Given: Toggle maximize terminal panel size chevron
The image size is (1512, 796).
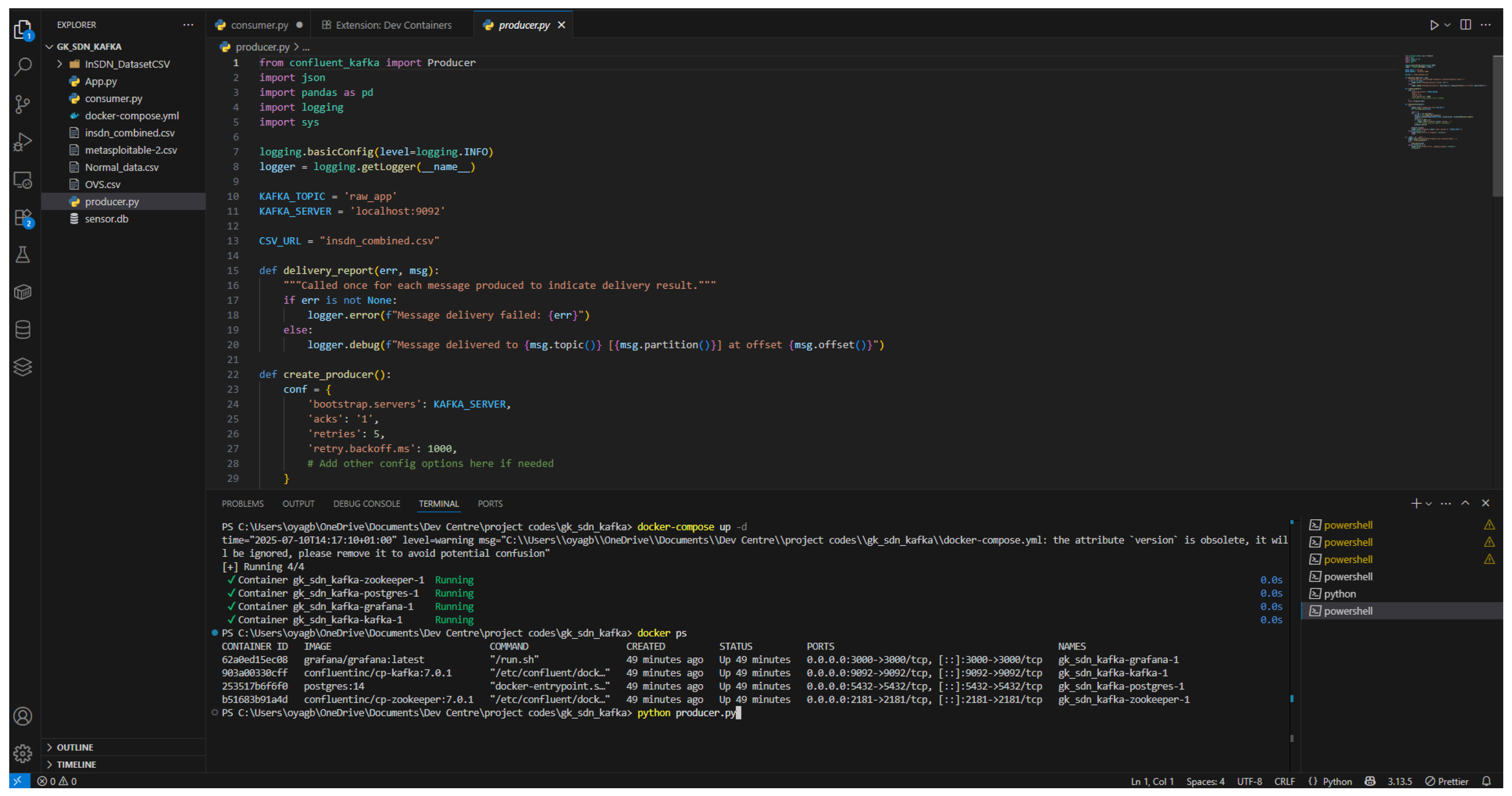Looking at the screenshot, I should 1465,503.
